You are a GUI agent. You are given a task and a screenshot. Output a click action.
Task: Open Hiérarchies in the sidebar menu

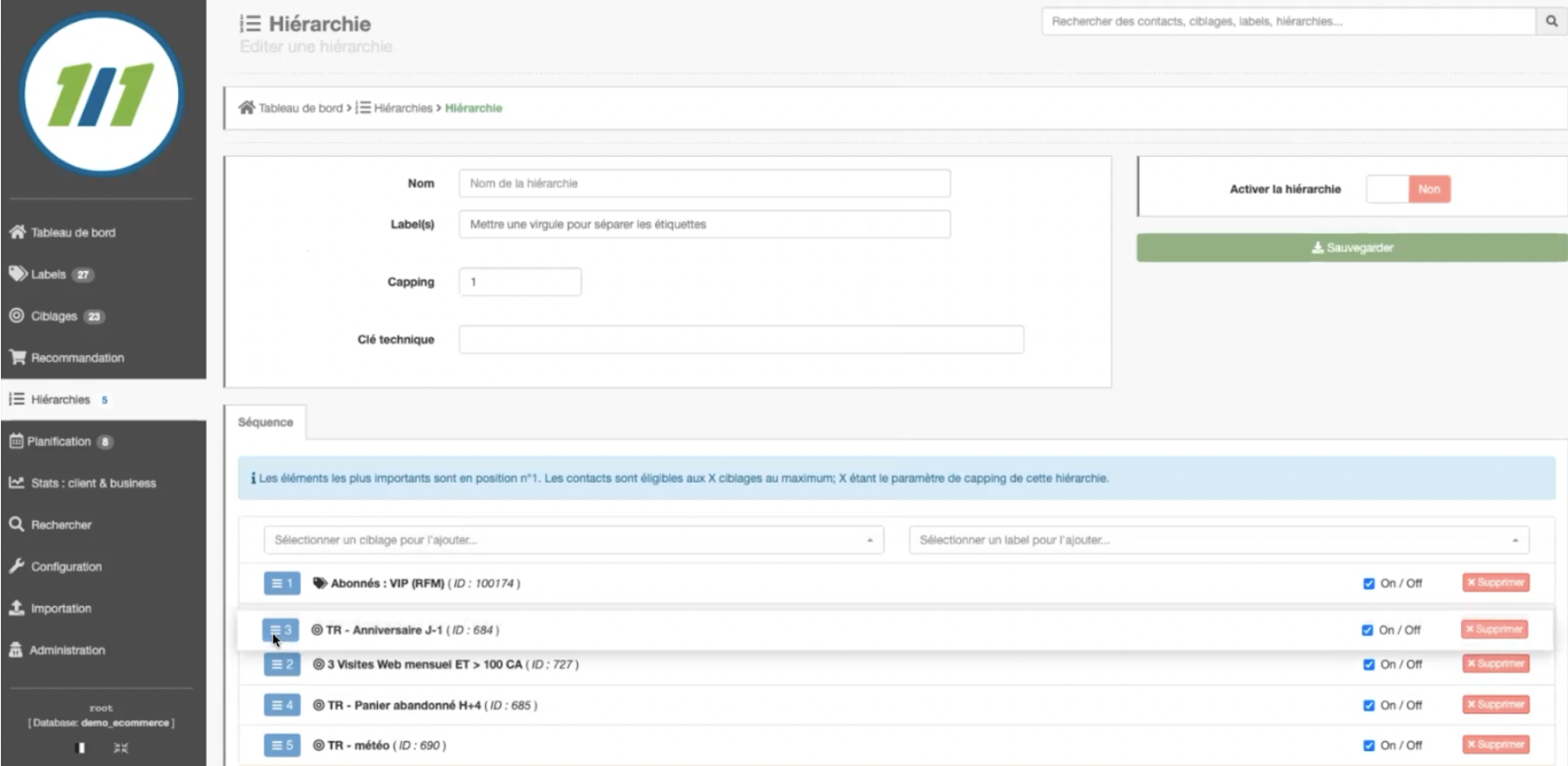[103, 400]
